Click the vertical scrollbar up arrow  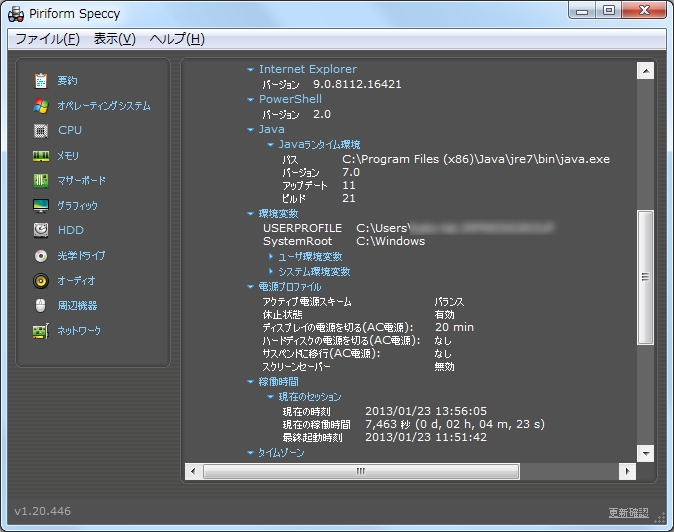(x=646, y=70)
